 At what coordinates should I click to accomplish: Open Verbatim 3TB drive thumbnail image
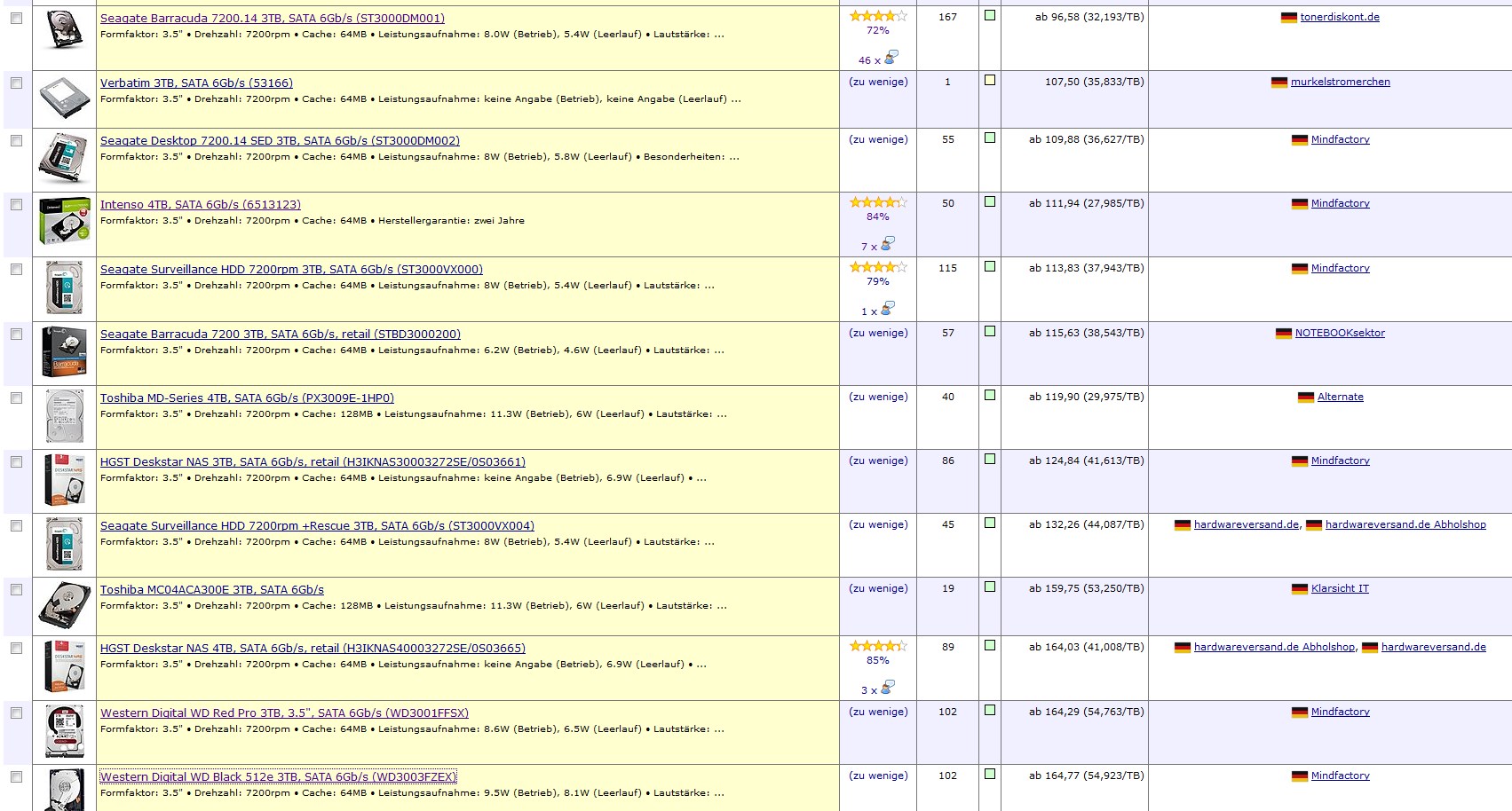[64, 98]
